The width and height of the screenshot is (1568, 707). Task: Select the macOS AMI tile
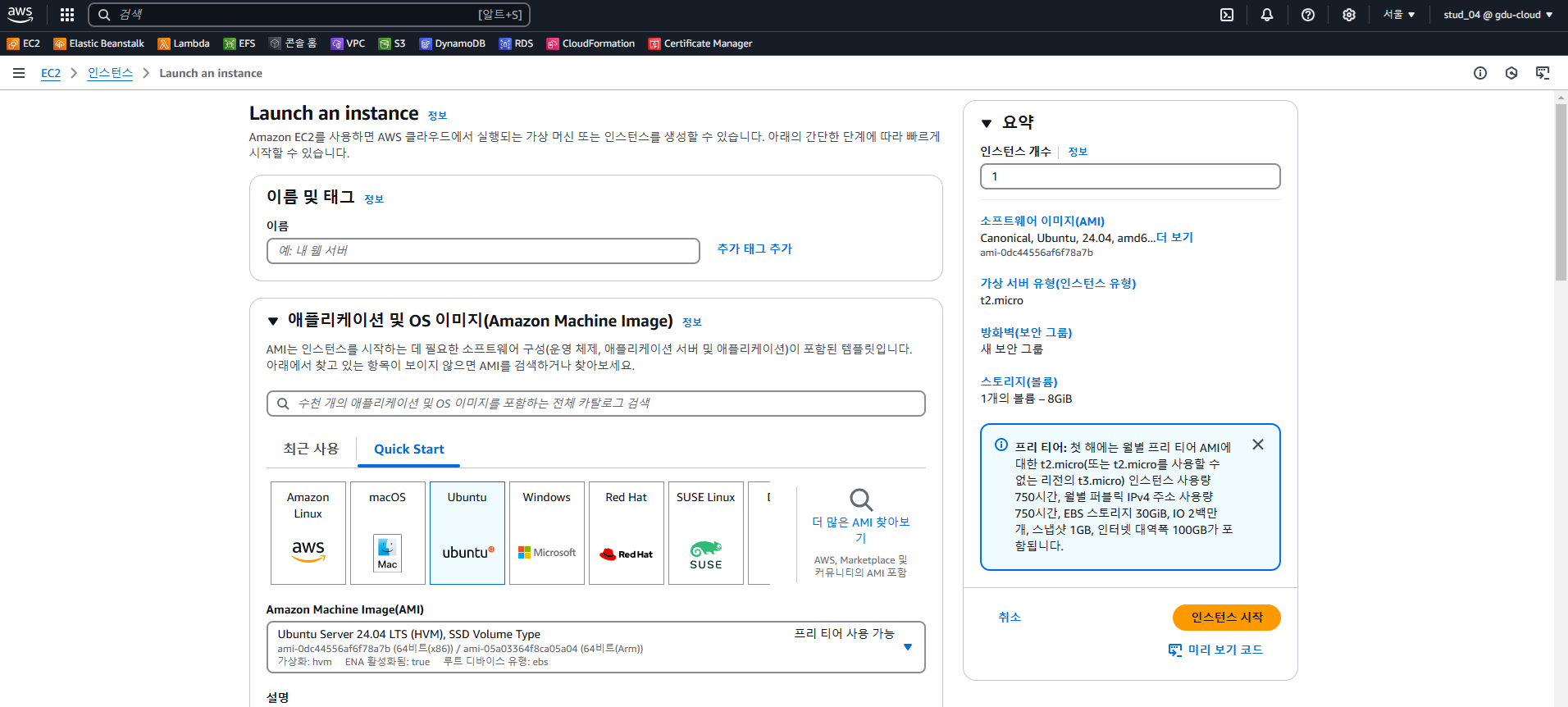[x=388, y=533]
